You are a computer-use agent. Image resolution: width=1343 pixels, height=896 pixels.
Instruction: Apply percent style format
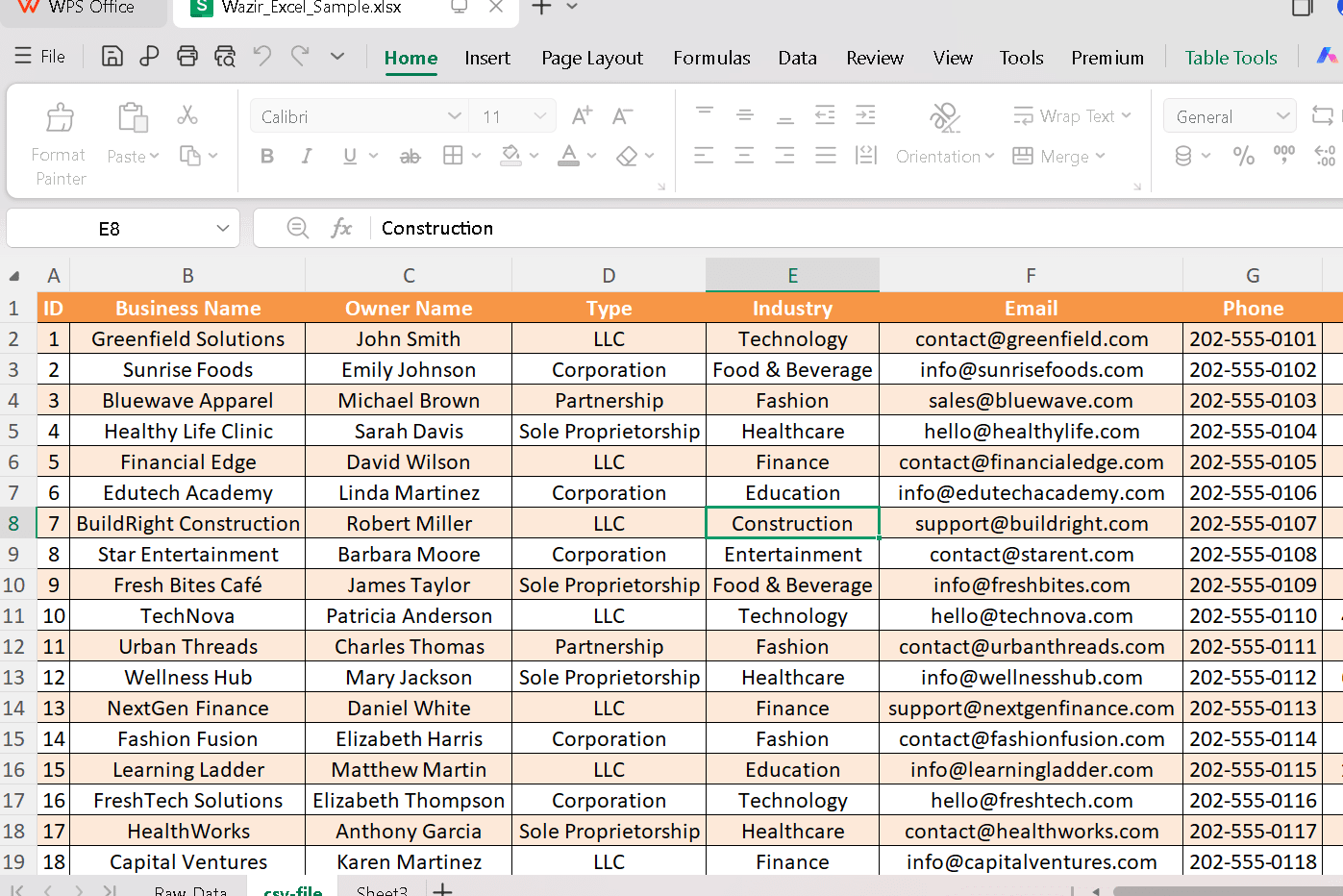click(1244, 156)
